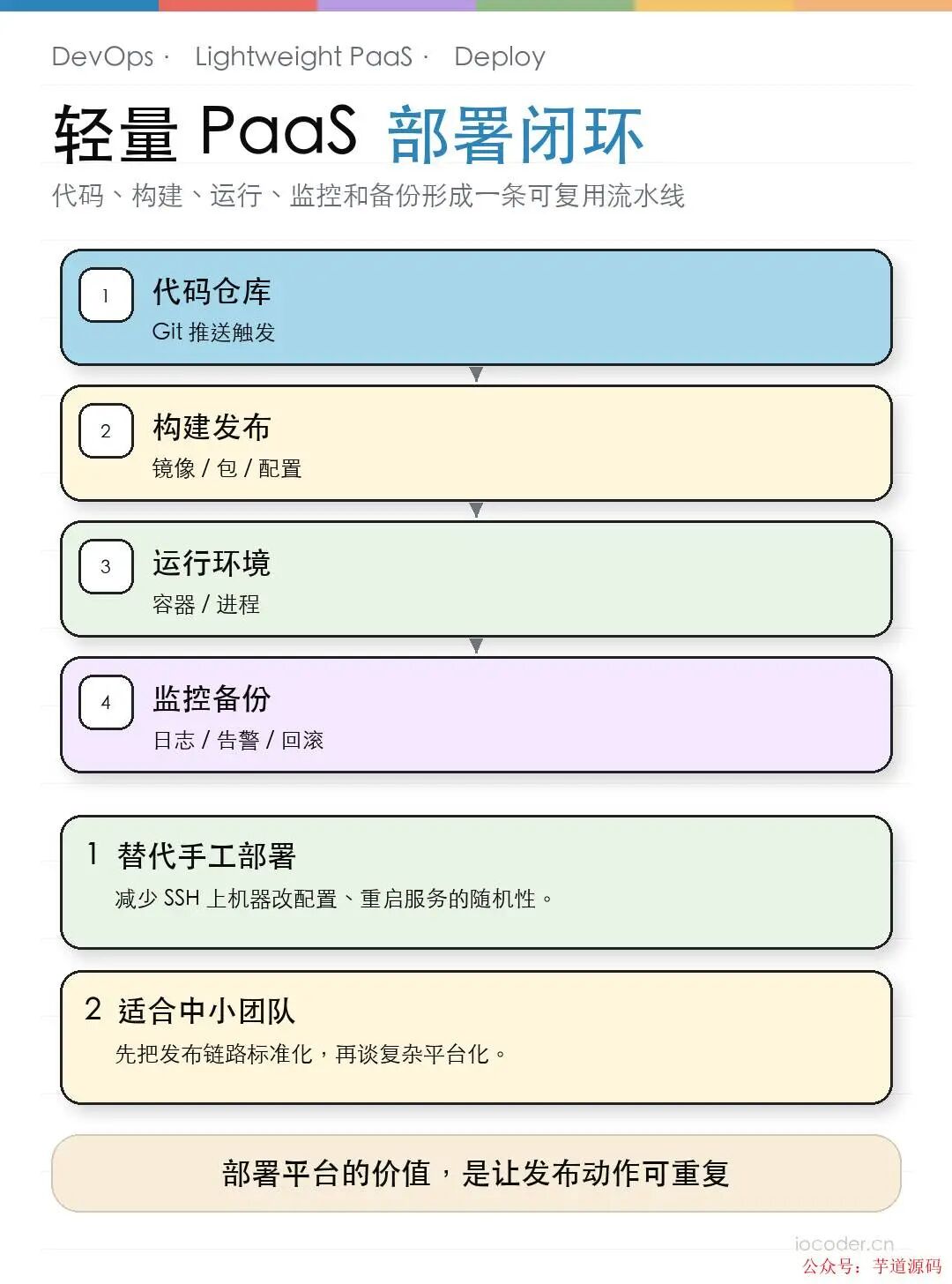Open the 替代手工部署 card heading

coord(206,855)
